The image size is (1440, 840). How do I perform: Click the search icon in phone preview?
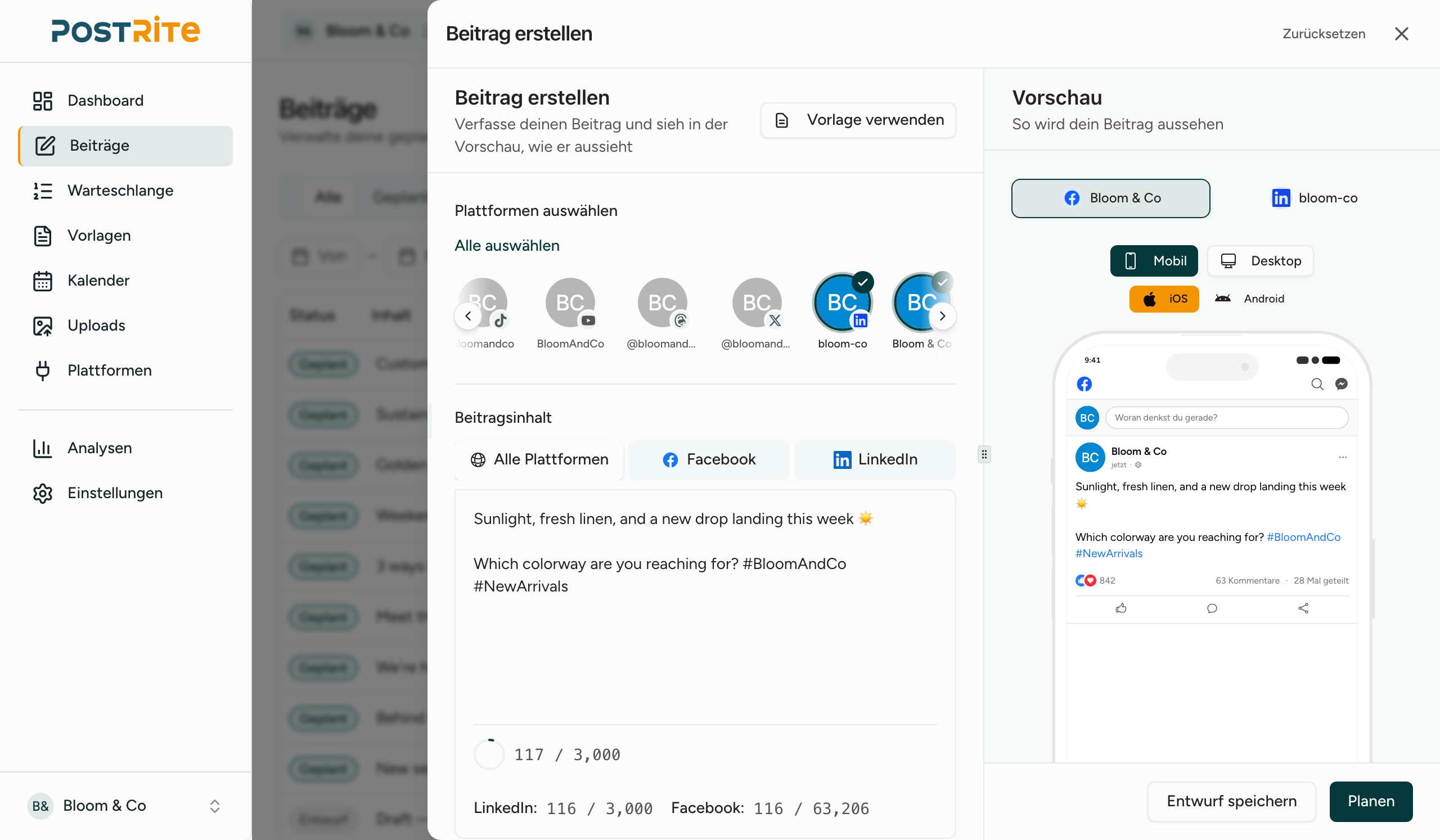pyautogui.click(x=1317, y=384)
